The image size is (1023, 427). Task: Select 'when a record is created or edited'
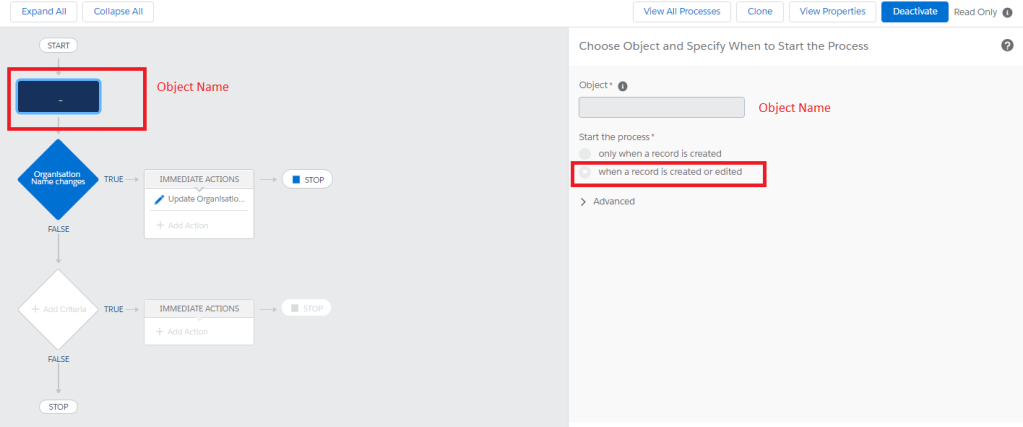coord(586,172)
